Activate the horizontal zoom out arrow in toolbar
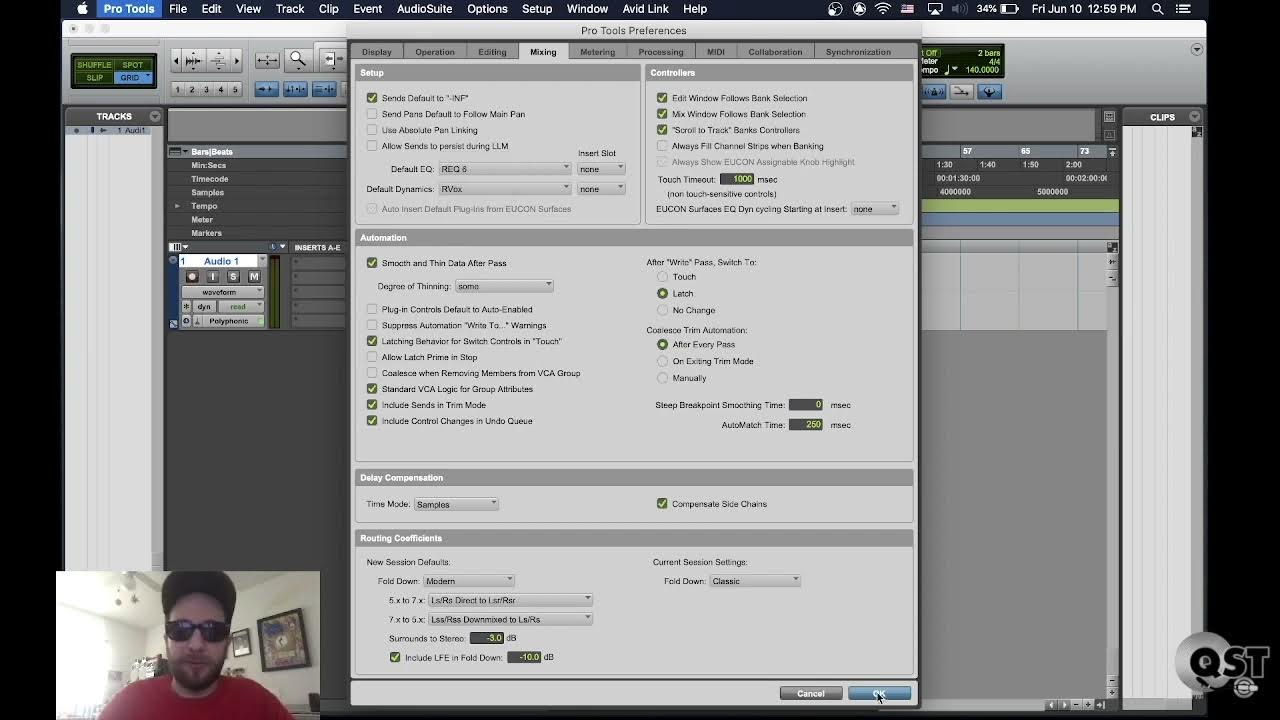 click(x=176, y=60)
